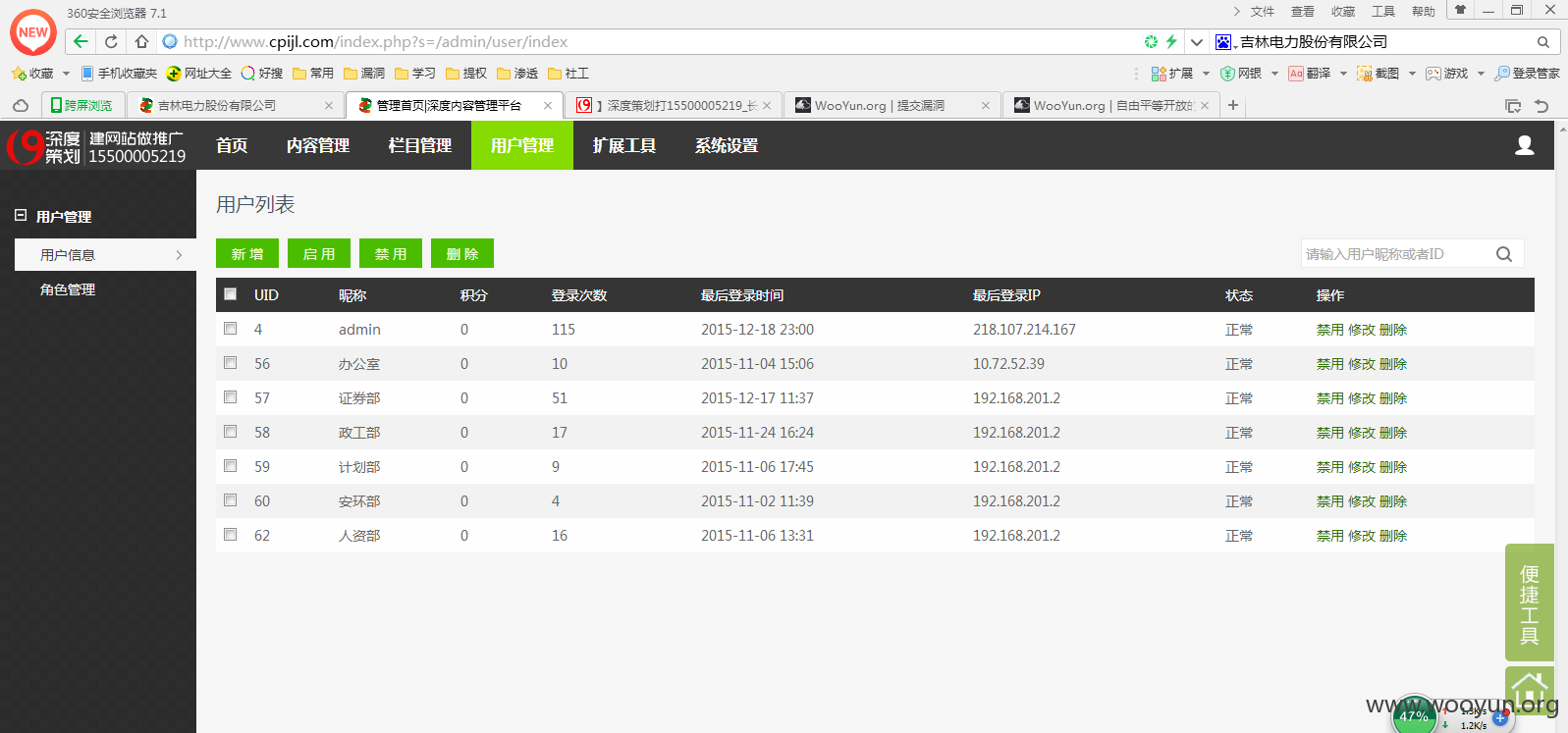Screen dimensions: 1568x733
Task: Open the address bar dropdown arrow
Action: pyautogui.click(x=1196, y=42)
